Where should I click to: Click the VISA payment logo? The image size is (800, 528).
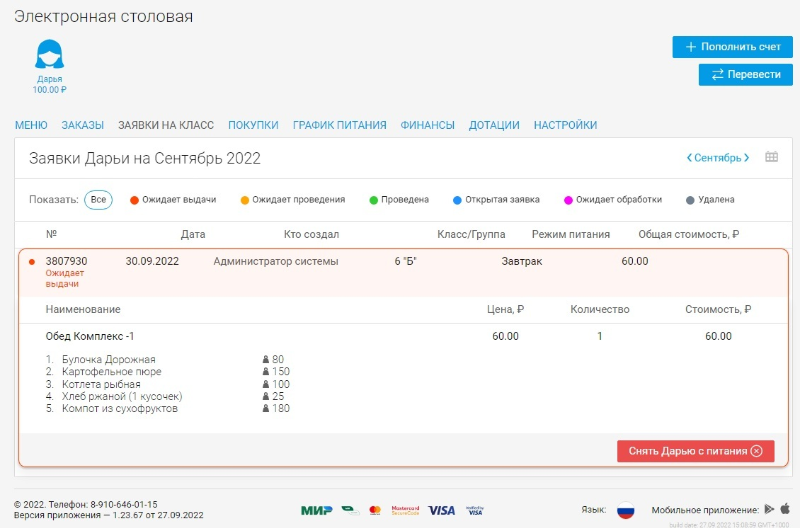coord(441,510)
